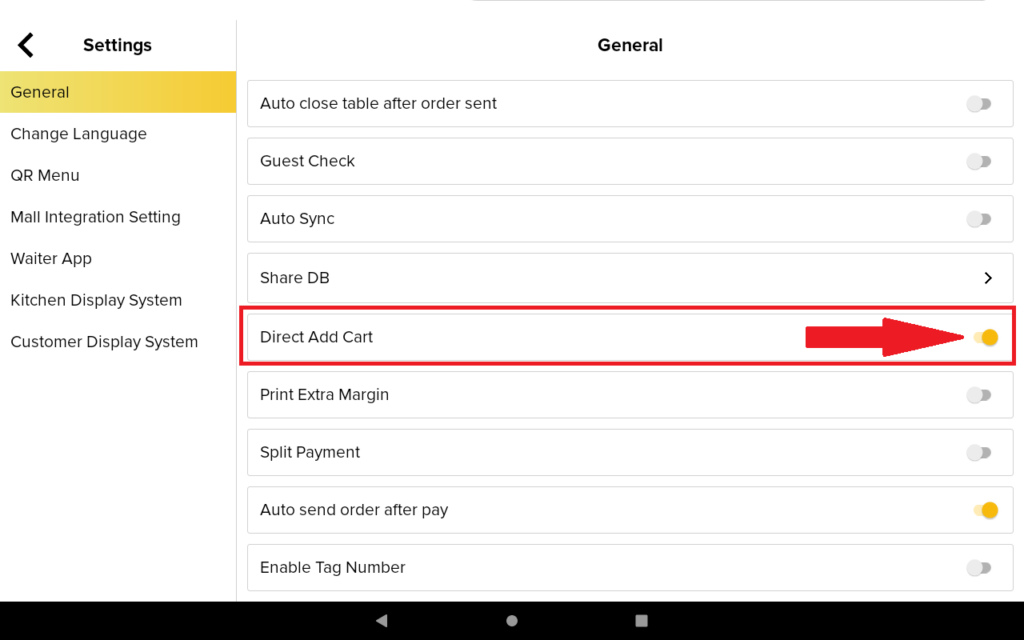Image resolution: width=1024 pixels, height=640 pixels.
Task: Open Customer Display System settings
Action: pyautogui.click(x=104, y=342)
